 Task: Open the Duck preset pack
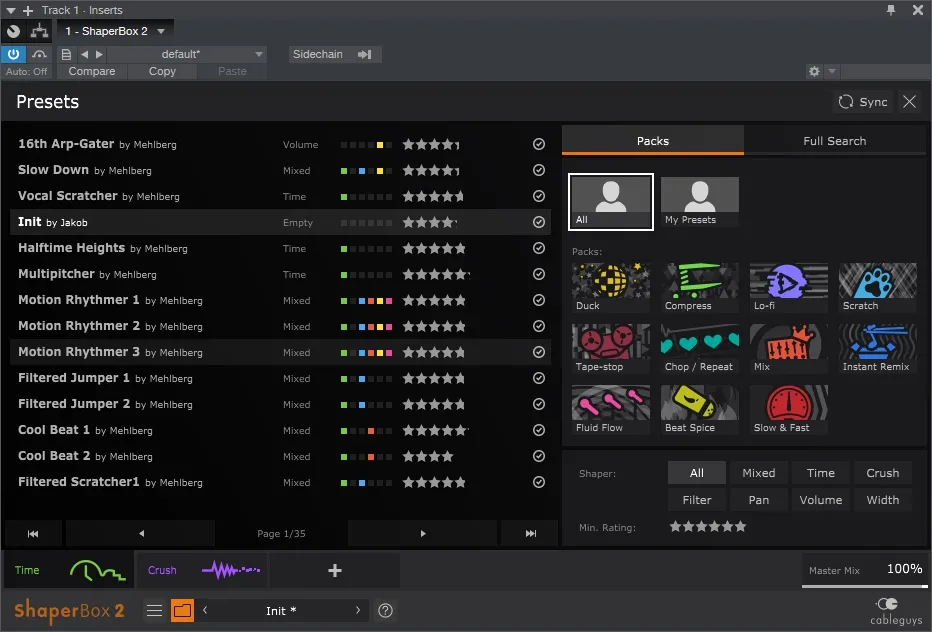pos(610,288)
